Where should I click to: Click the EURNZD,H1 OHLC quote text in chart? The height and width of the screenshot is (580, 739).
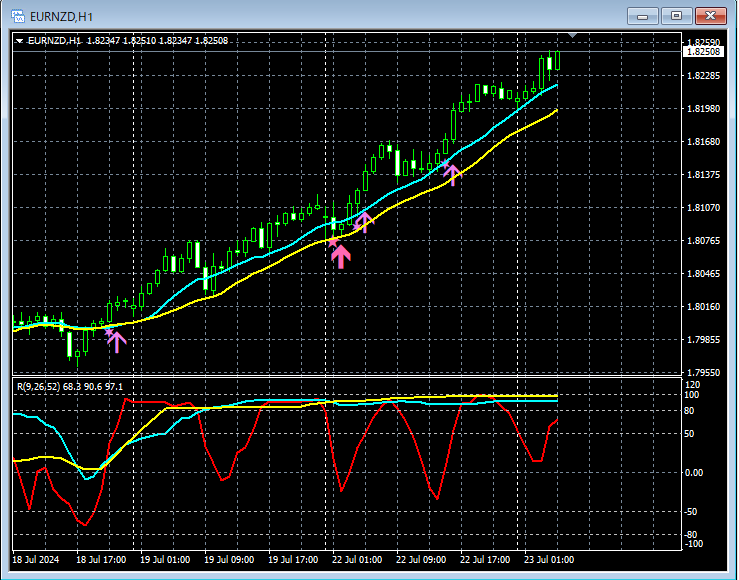pyautogui.click(x=128, y=41)
